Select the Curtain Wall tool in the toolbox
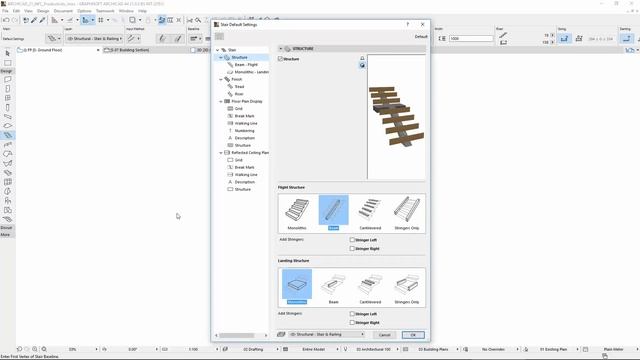Viewport: 640px width, 360px height. [7, 182]
